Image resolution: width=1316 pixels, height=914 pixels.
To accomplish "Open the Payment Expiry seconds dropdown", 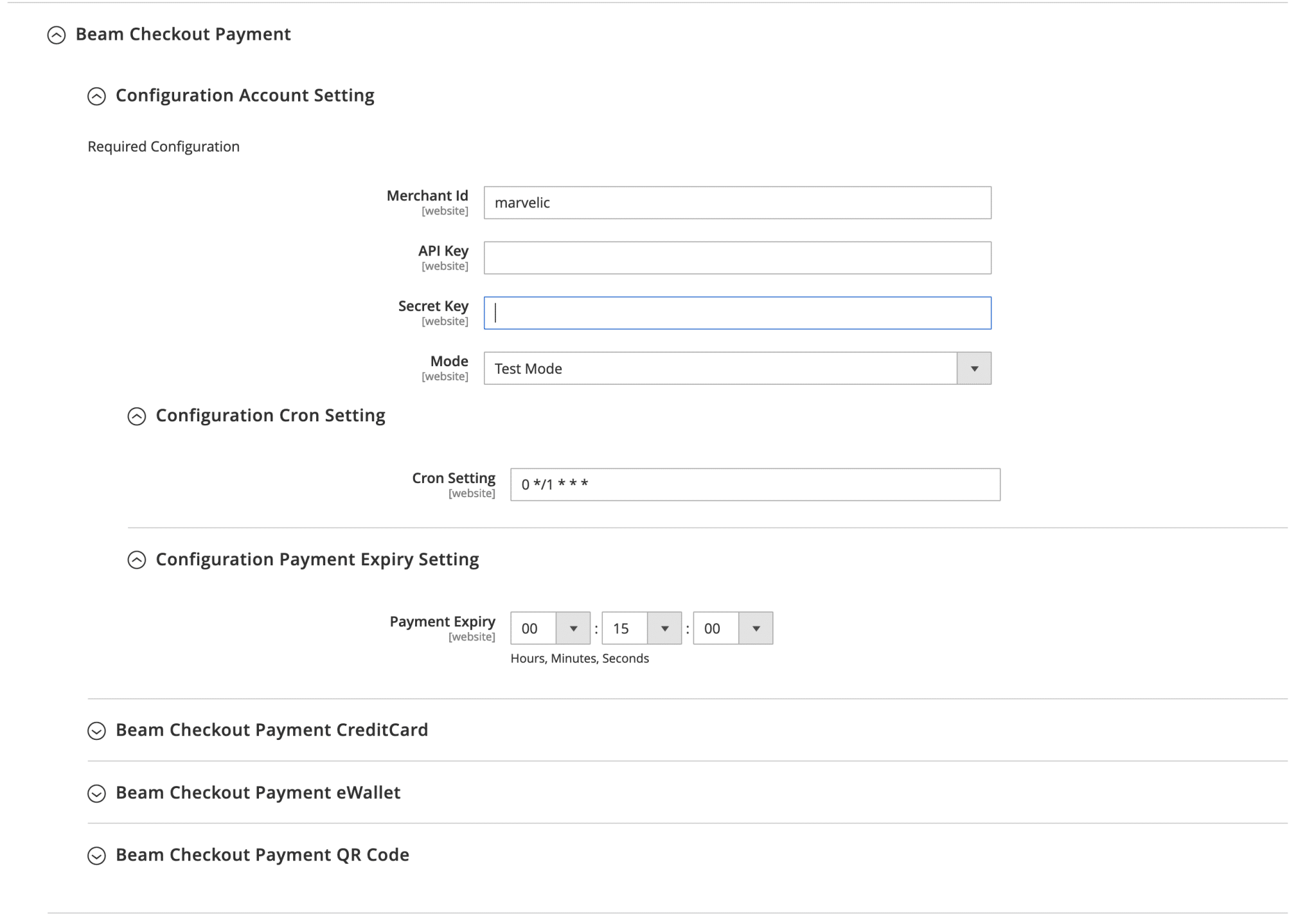I will click(733, 628).
